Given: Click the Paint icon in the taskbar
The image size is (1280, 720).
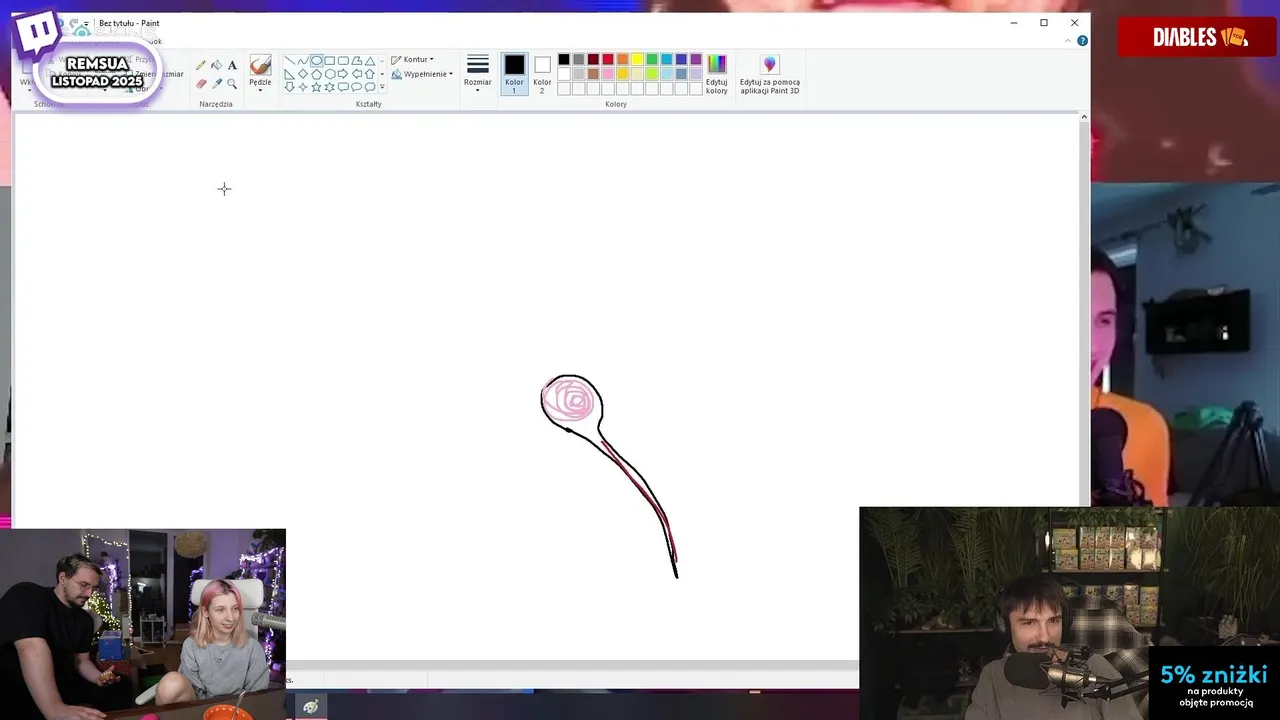Looking at the screenshot, I should click(x=311, y=707).
